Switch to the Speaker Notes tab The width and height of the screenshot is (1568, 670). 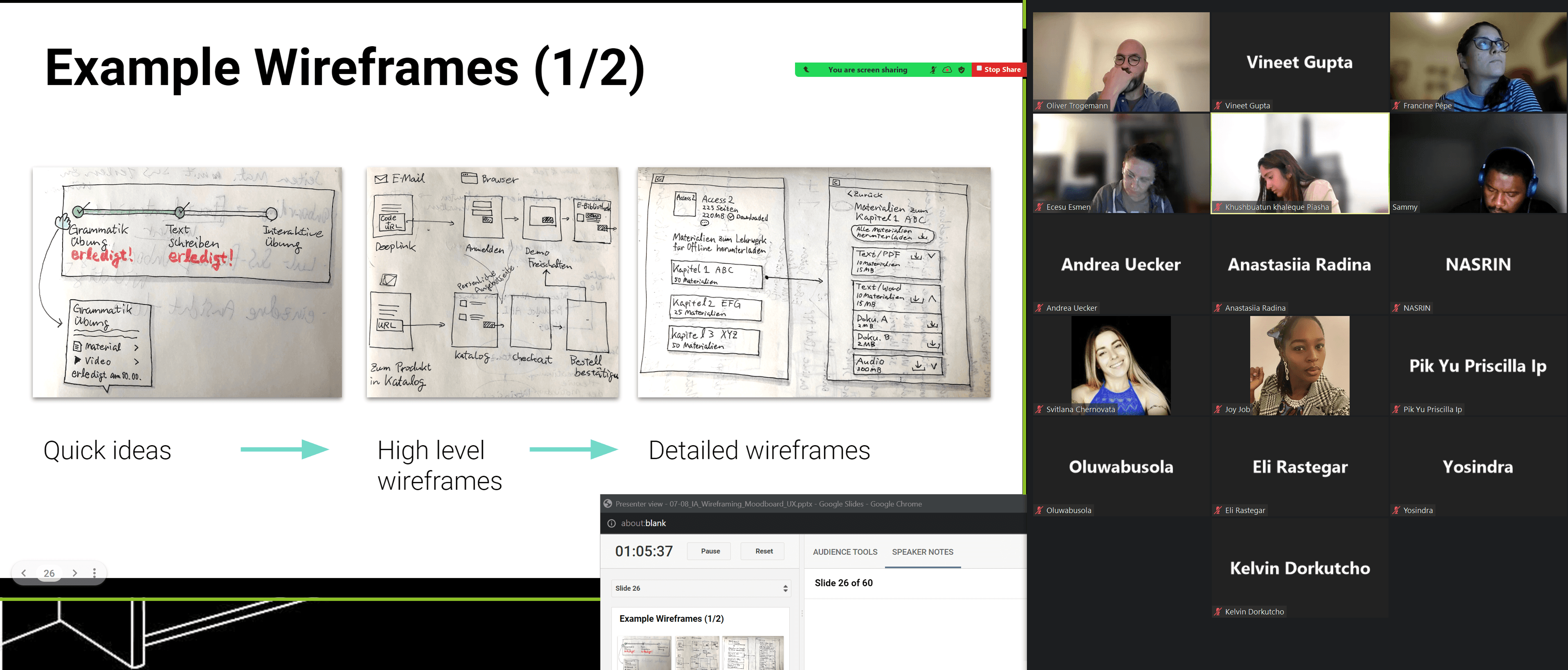coord(922,552)
